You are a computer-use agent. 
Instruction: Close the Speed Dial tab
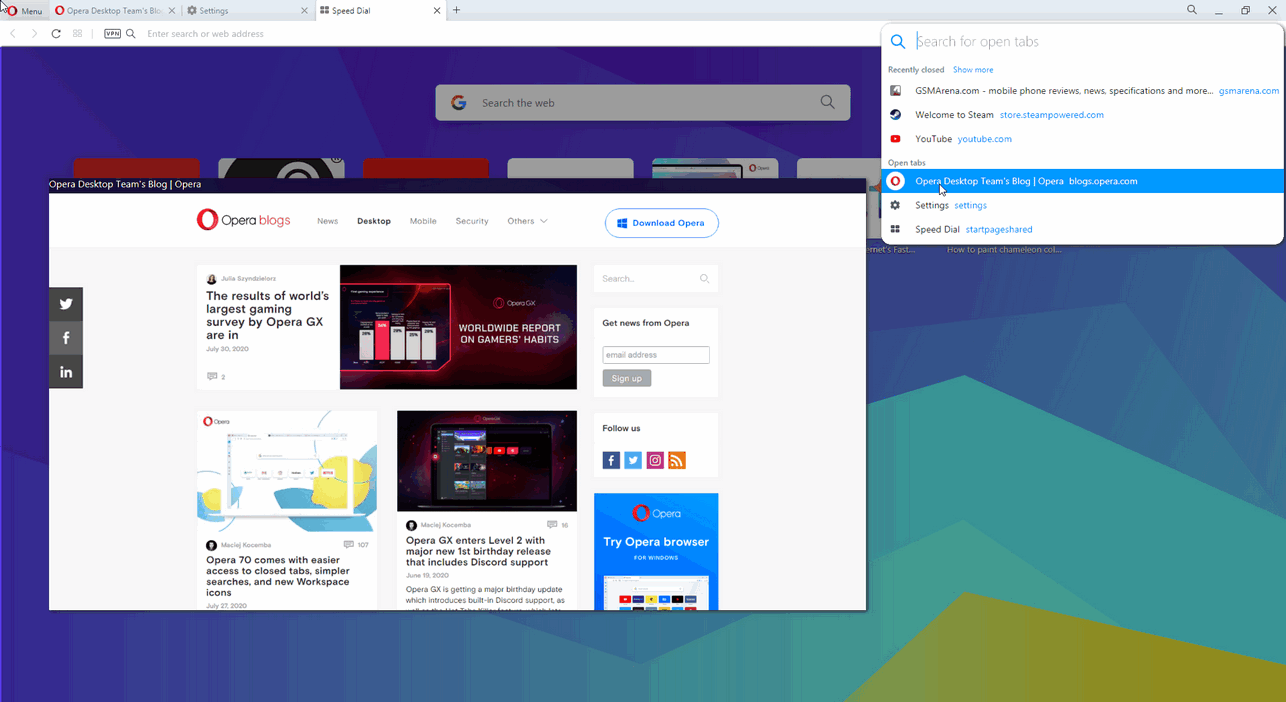click(x=438, y=11)
